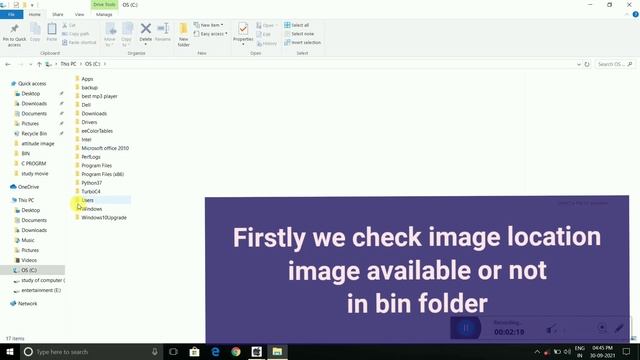Image resolution: width=640 pixels, height=360 pixels.
Task: Click the Rename ribbon icon
Action: click(x=163, y=32)
